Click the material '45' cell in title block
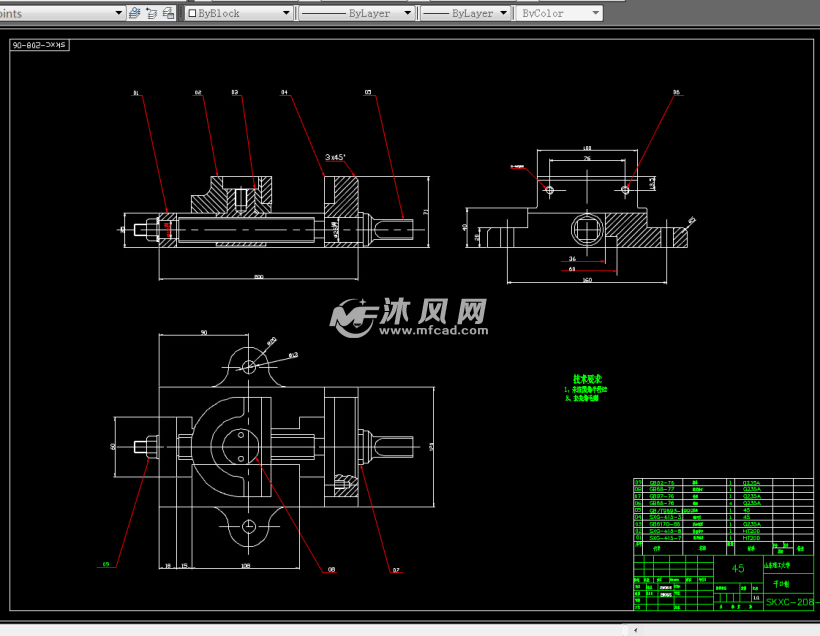 click(738, 568)
